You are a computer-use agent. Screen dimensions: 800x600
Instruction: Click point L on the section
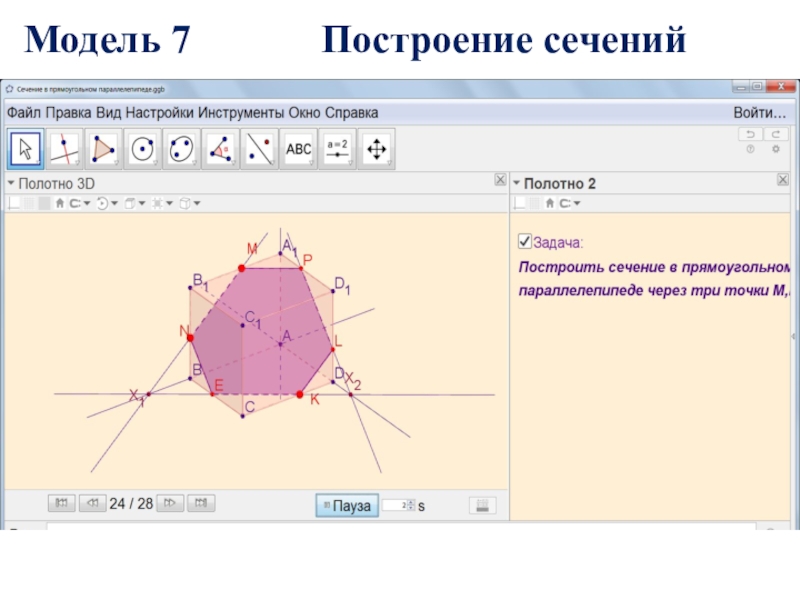[x=333, y=349]
